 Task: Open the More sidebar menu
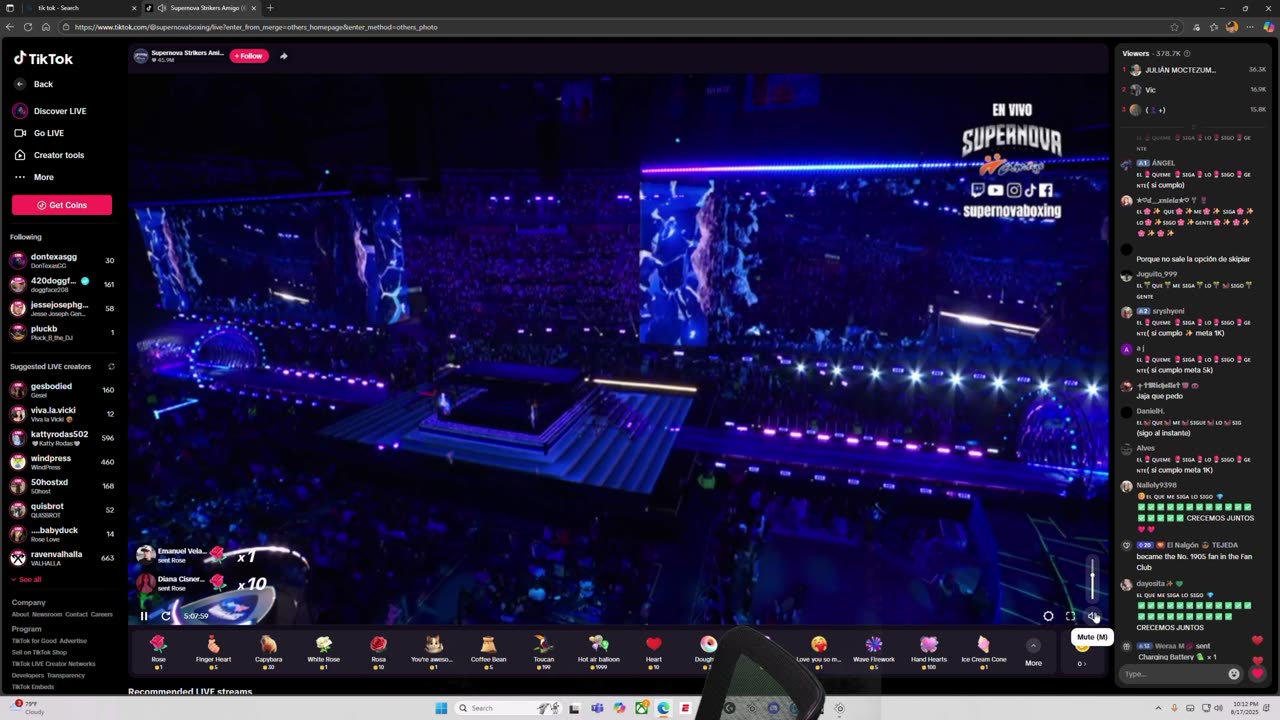point(34,177)
